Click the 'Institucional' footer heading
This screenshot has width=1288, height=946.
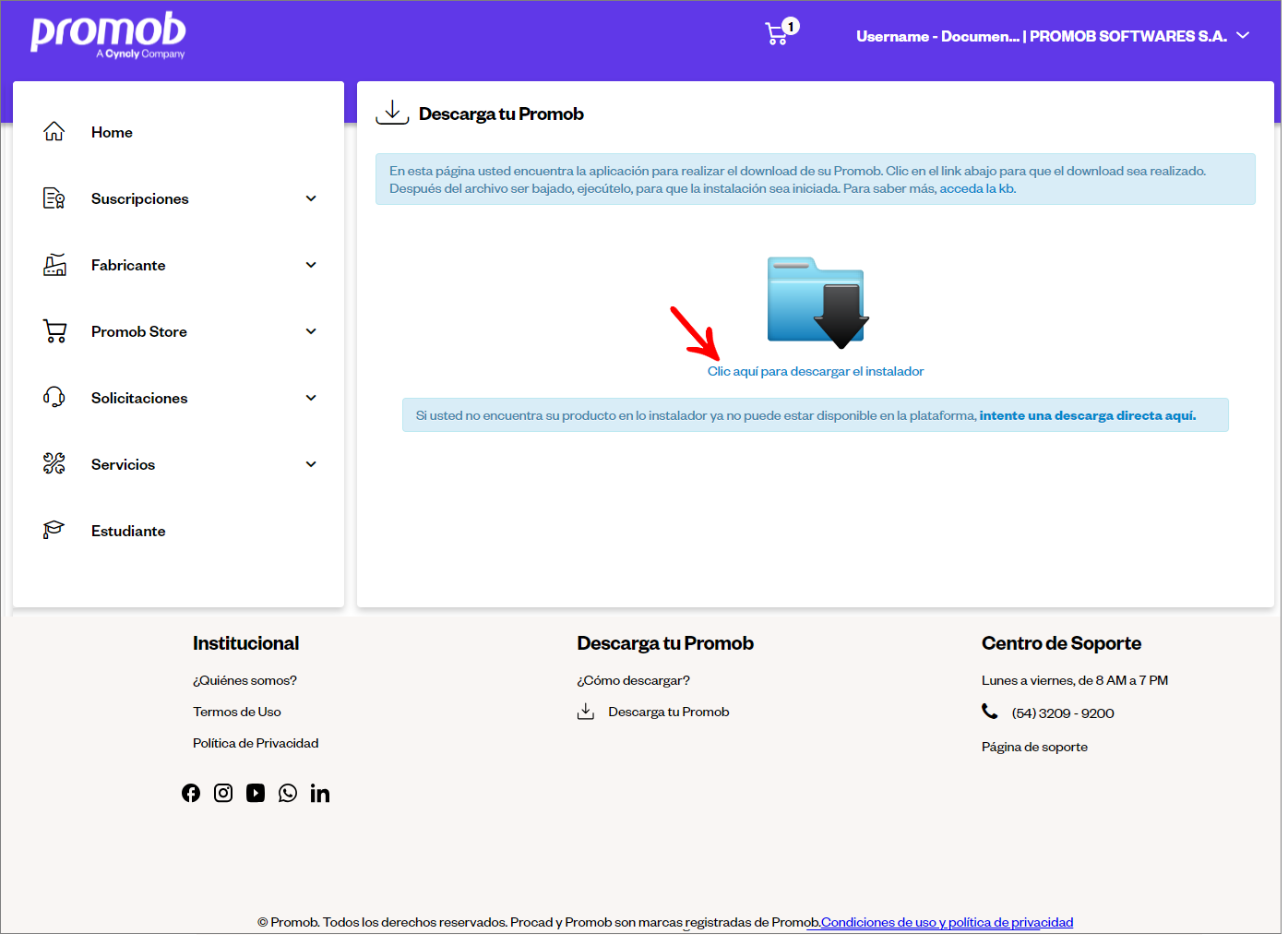245,643
